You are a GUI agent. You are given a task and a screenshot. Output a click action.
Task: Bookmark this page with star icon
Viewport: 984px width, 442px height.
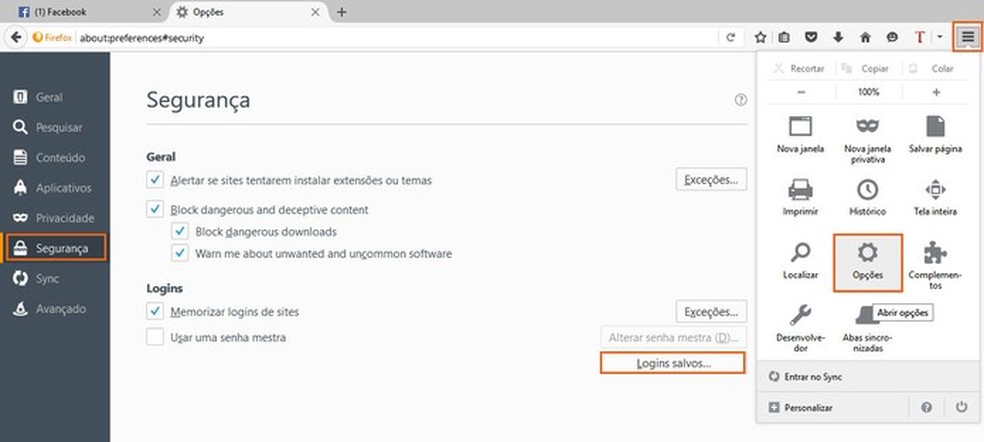click(x=760, y=37)
